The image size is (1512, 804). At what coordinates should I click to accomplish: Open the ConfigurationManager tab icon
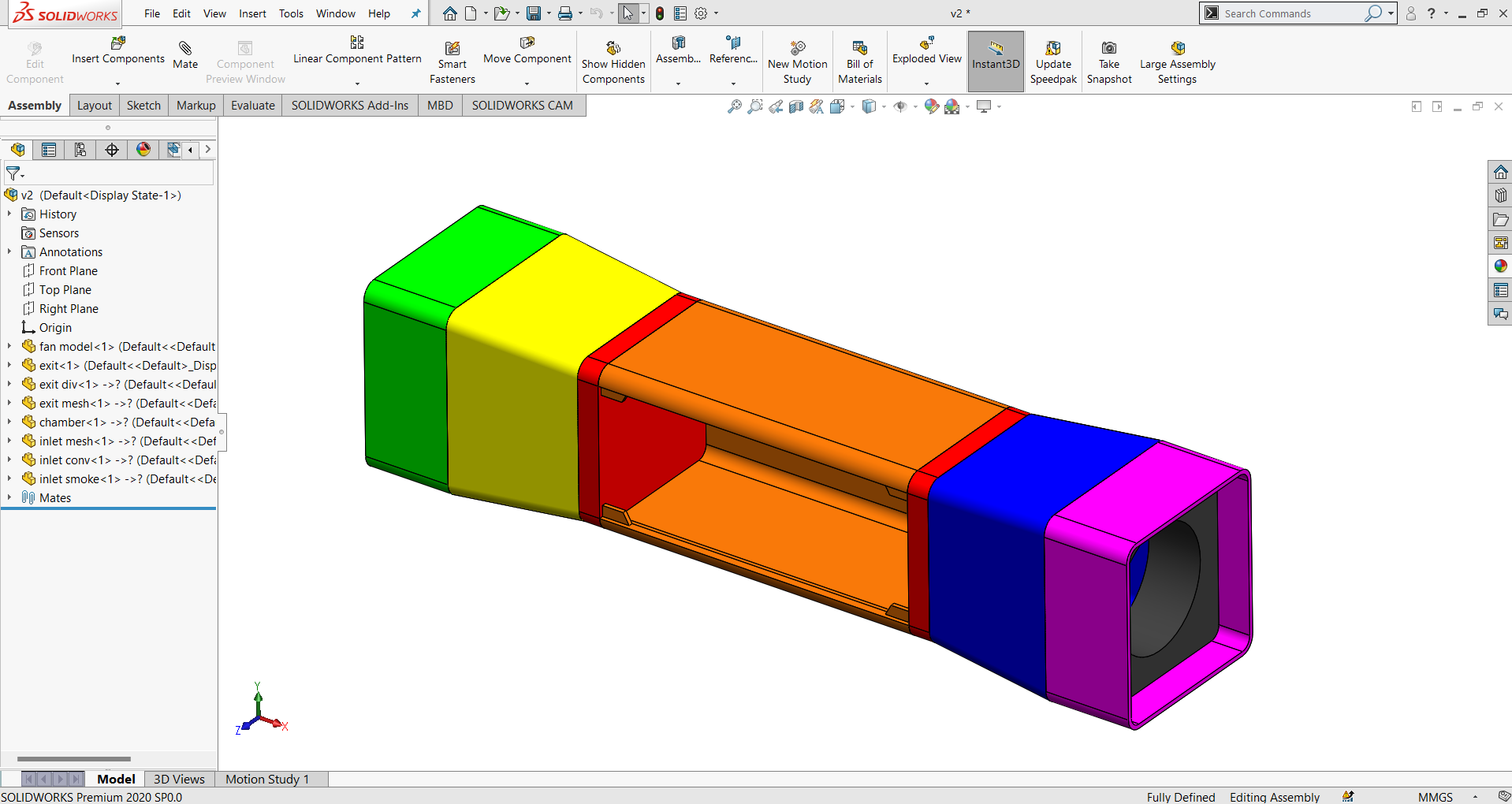[80, 149]
